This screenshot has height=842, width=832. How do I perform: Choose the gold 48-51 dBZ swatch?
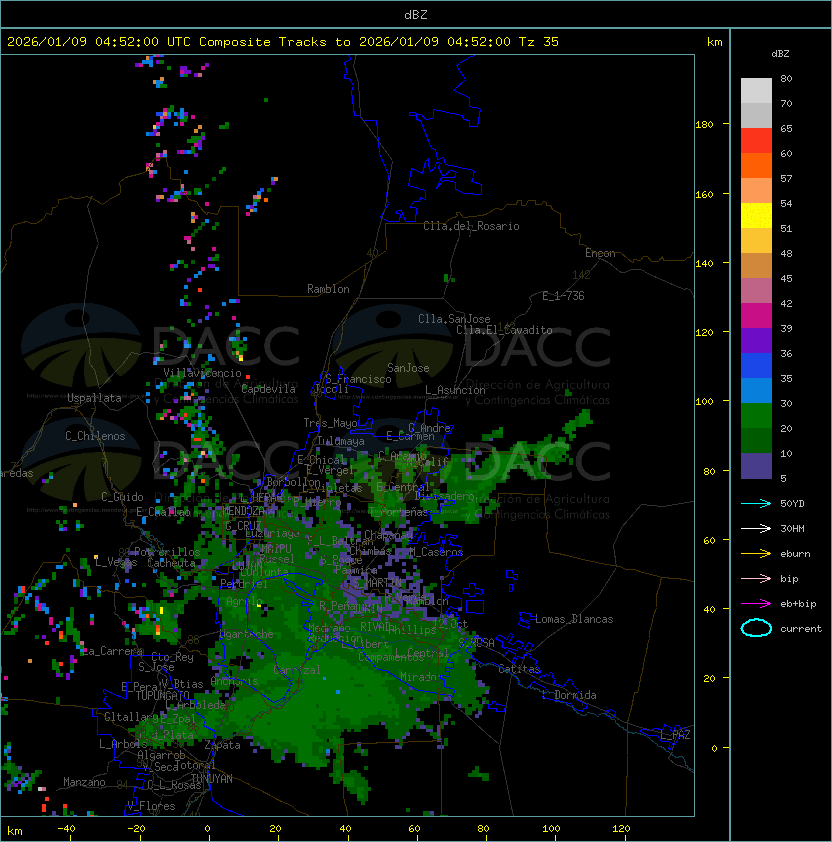(756, 241)
